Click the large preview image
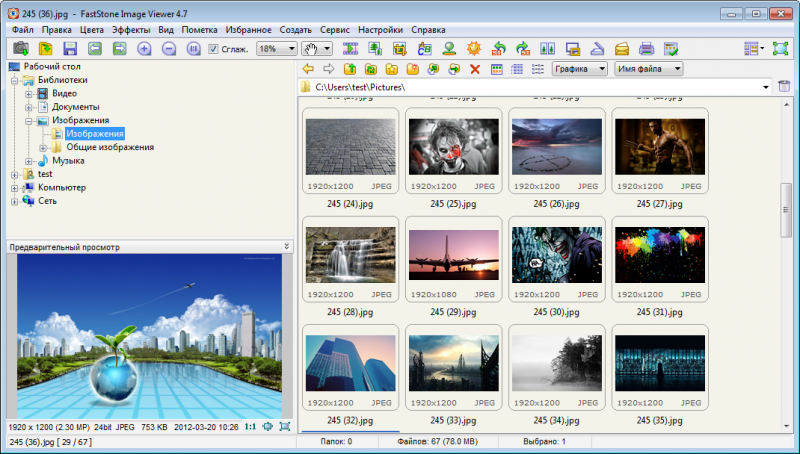Screen dimensions: 800x454 click(149, 337)
